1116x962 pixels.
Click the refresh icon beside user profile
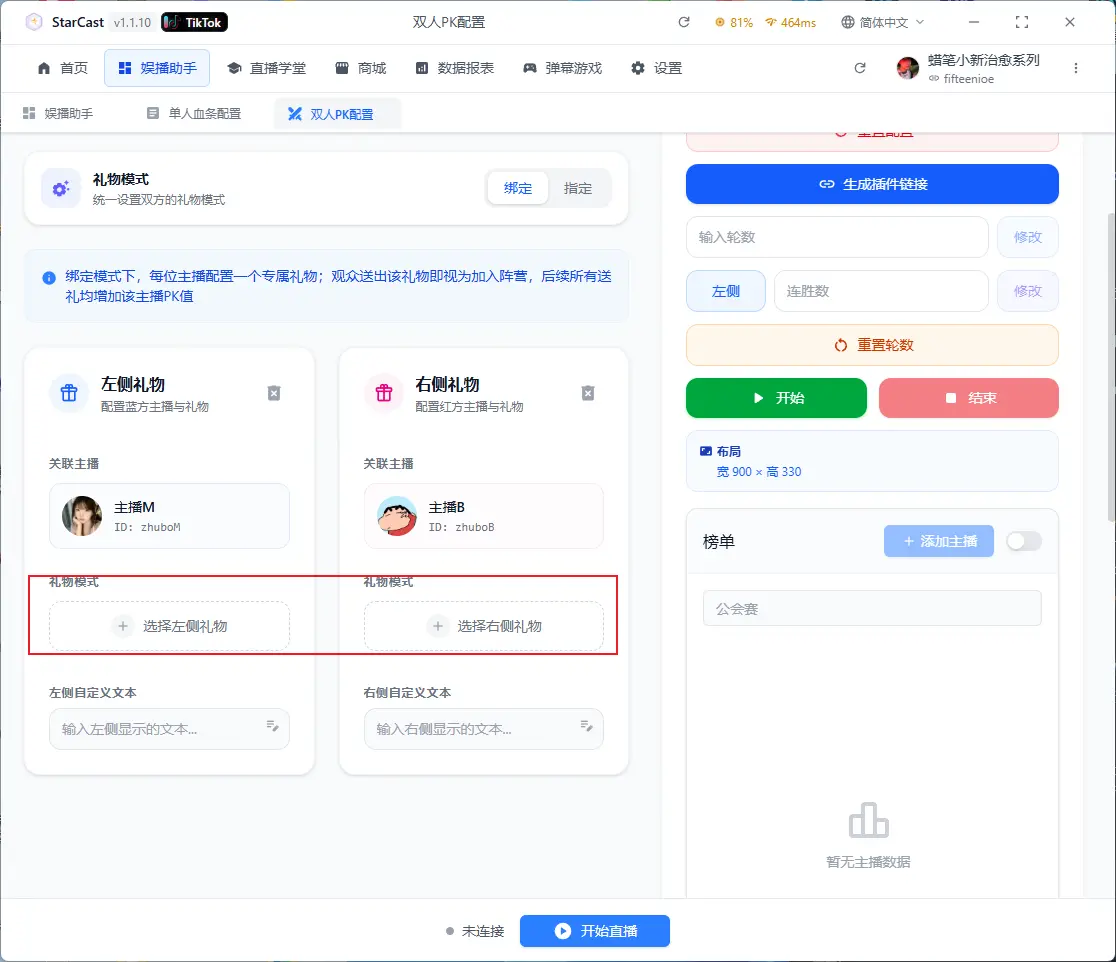860,68
